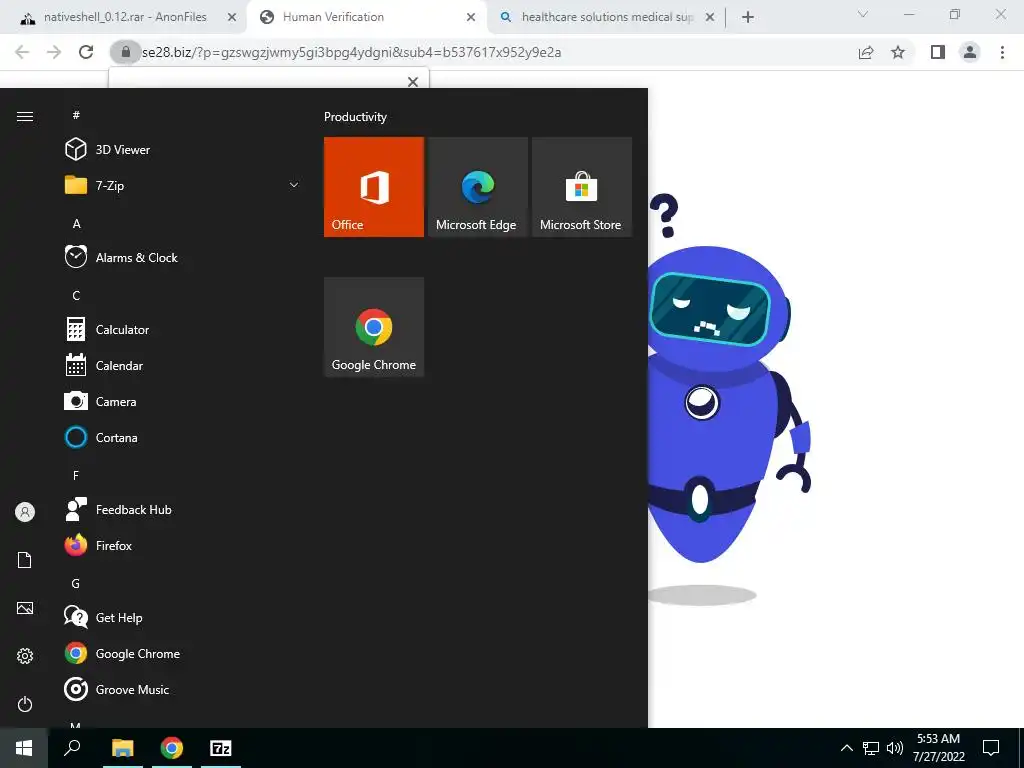Switch to nativeshell_0.12.rar AnonFiles tab
Image resolution: width=1024 pixels, height=768 pixels.
pyautogui.click(x=125, y=17)
